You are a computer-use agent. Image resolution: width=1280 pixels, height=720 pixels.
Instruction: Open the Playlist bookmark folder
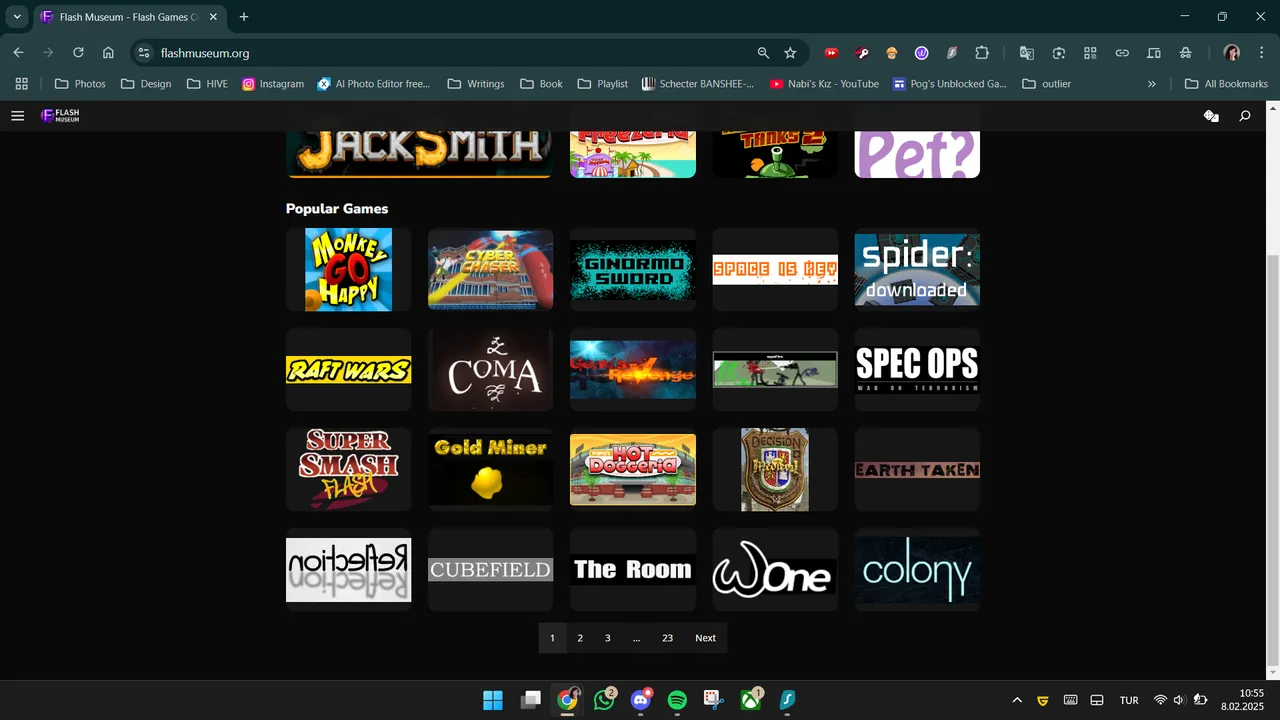pos(602,84)
